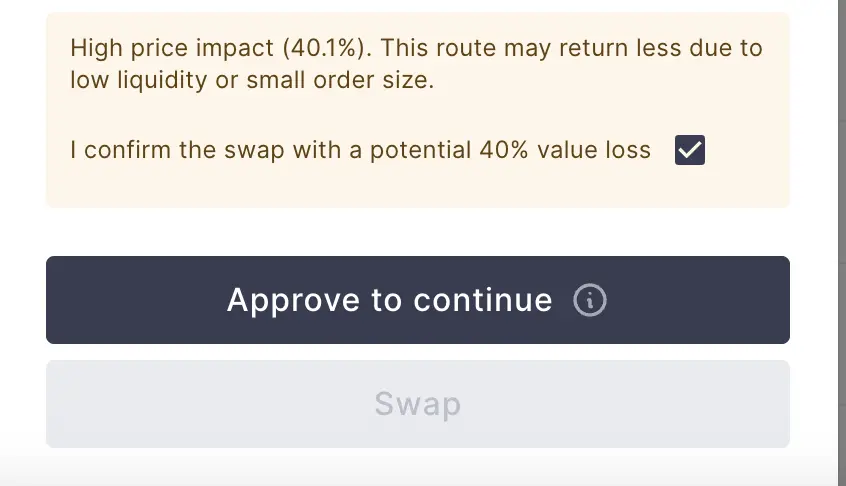Click the High price impact warning message

416,64
